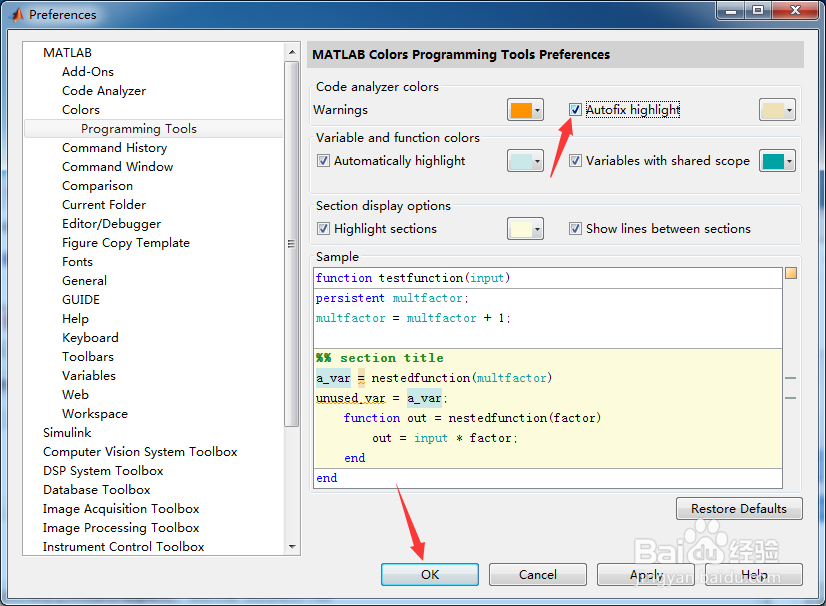Image resolution: width=826 pixels, height=606 pixels.
Task: Open General preferences
Action: pyautogui.click(x=84, y=280)
